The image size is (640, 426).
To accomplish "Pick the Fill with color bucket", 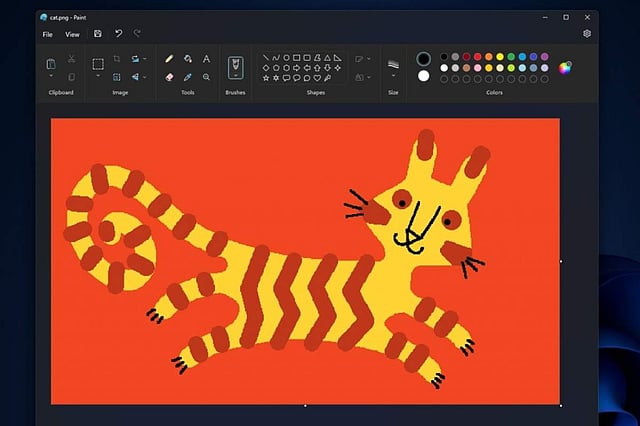I will pos(187,59).
